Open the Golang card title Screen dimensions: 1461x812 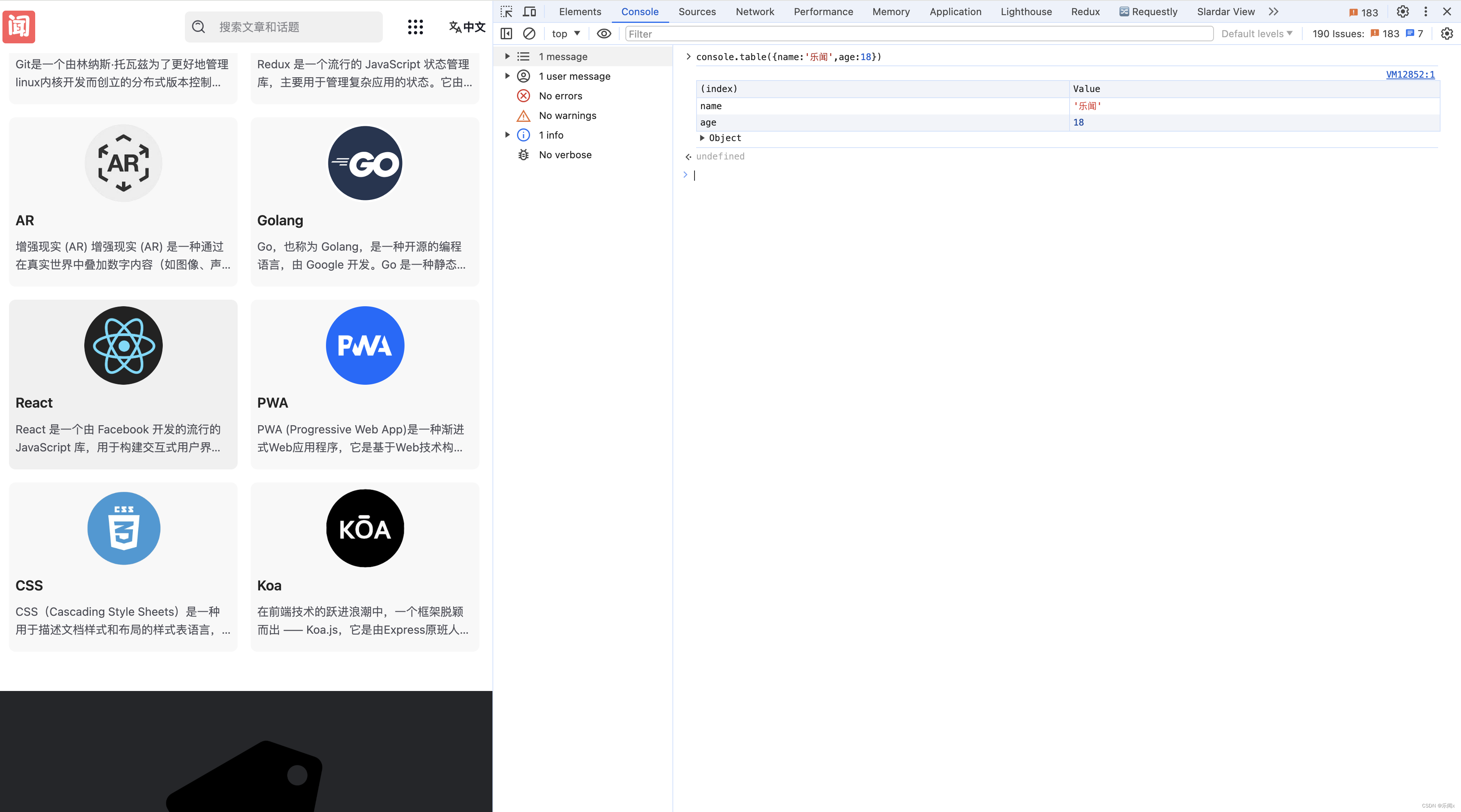(280, 220)
